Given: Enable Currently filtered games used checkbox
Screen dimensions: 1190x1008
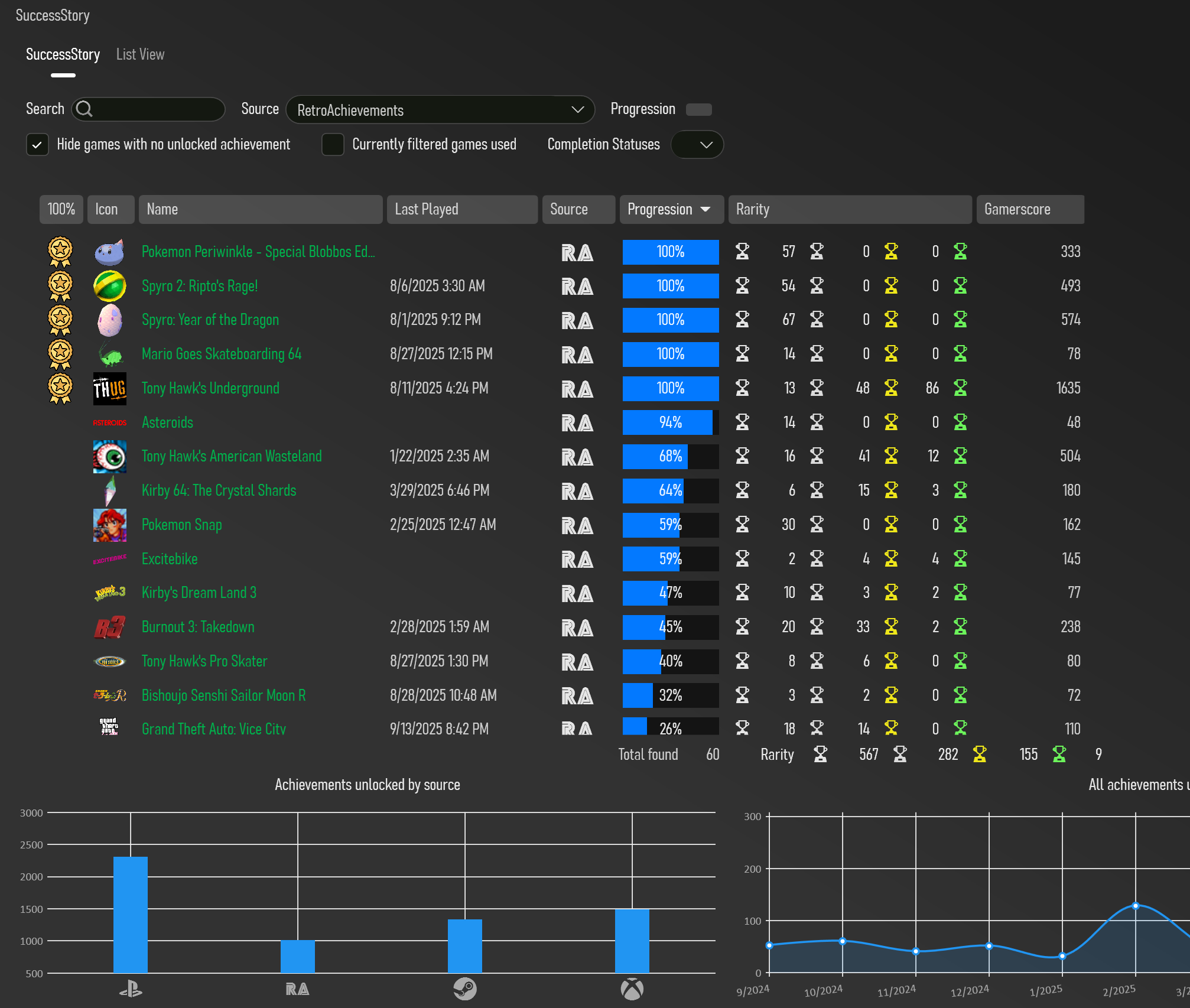Looking at the screenshot, I should coord(333,145).
